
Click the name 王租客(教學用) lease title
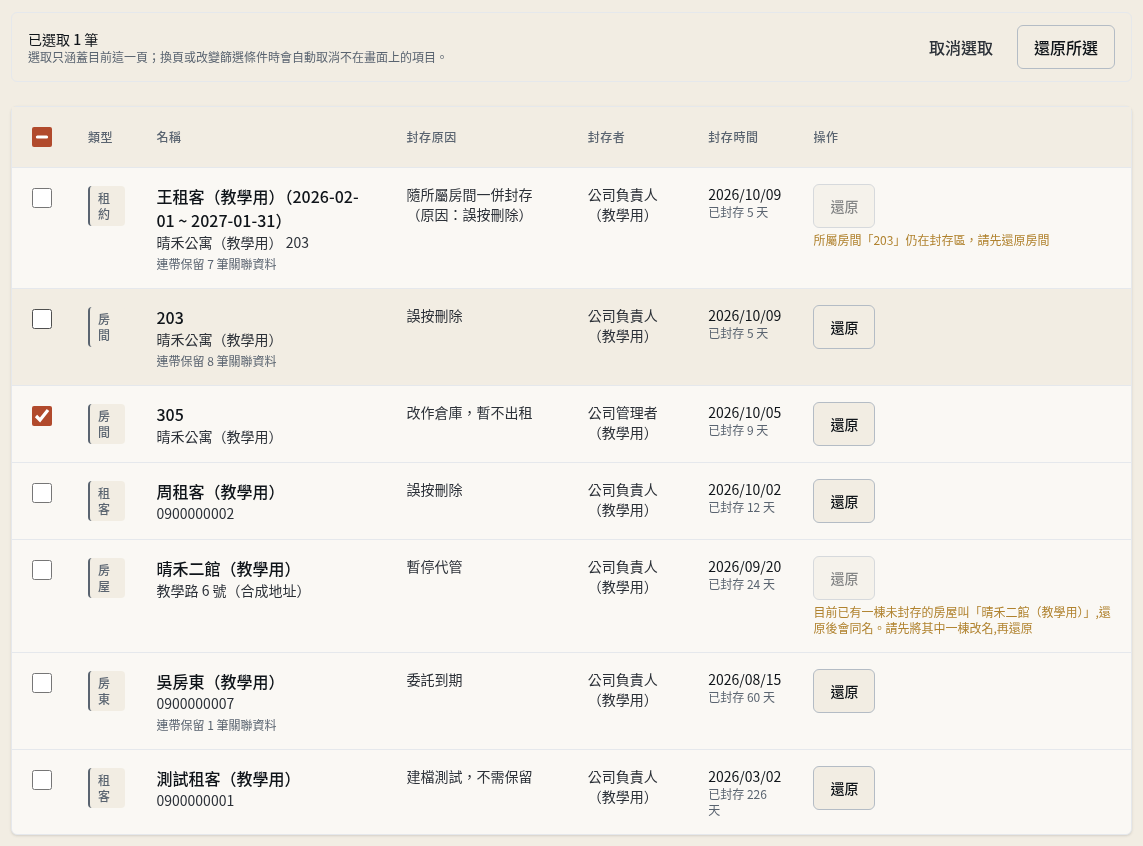tap(257, 209)
